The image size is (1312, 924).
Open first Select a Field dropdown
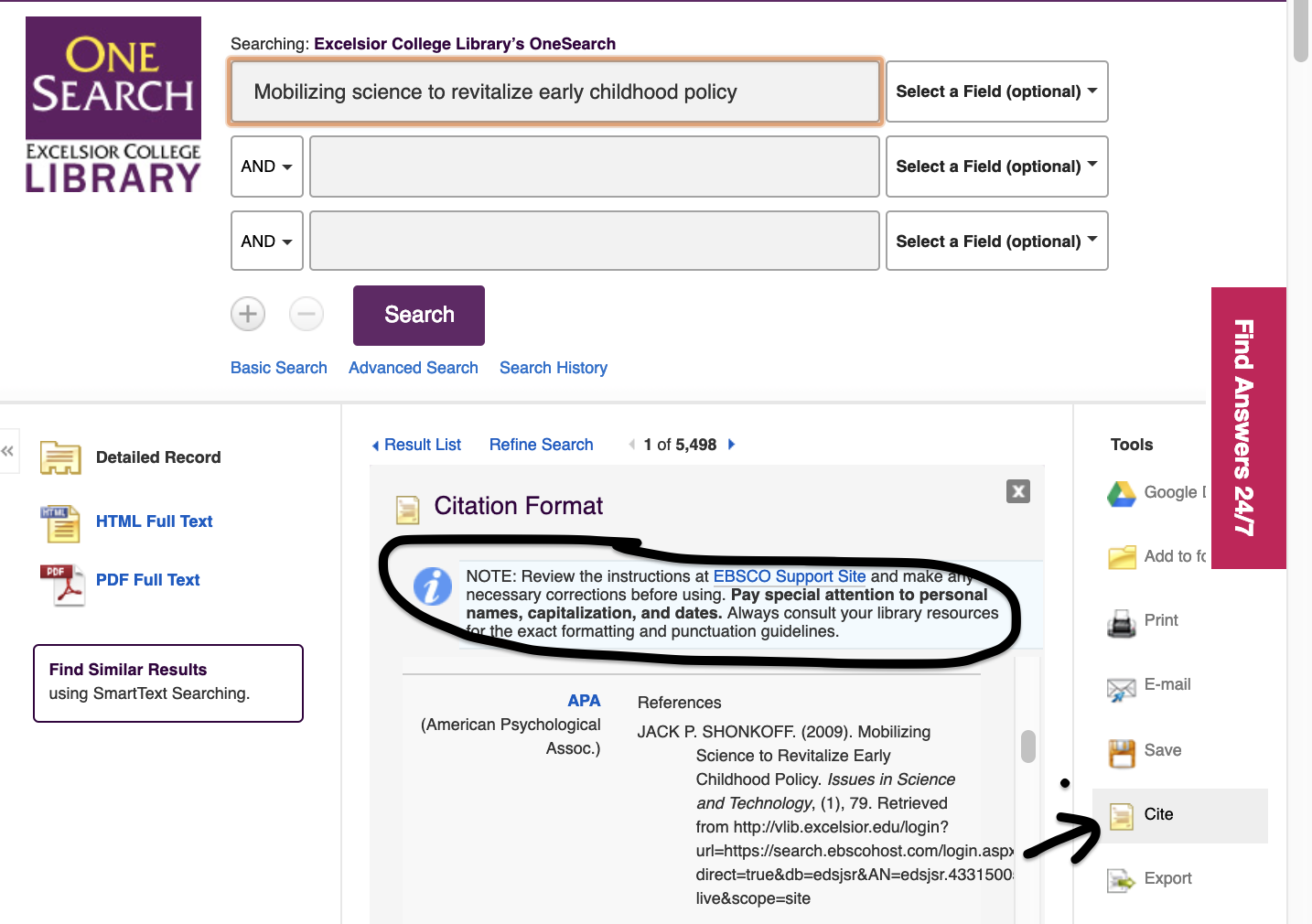(997, 91)
